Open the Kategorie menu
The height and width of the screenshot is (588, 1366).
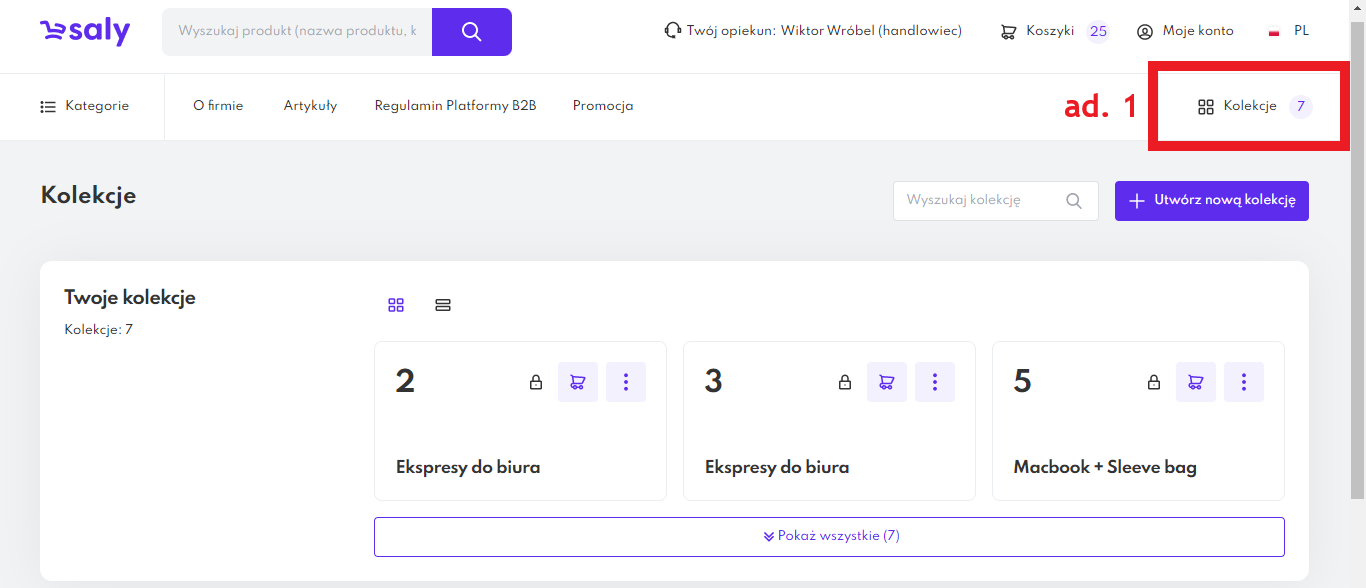pyautogui.click(x=85, y=106)
